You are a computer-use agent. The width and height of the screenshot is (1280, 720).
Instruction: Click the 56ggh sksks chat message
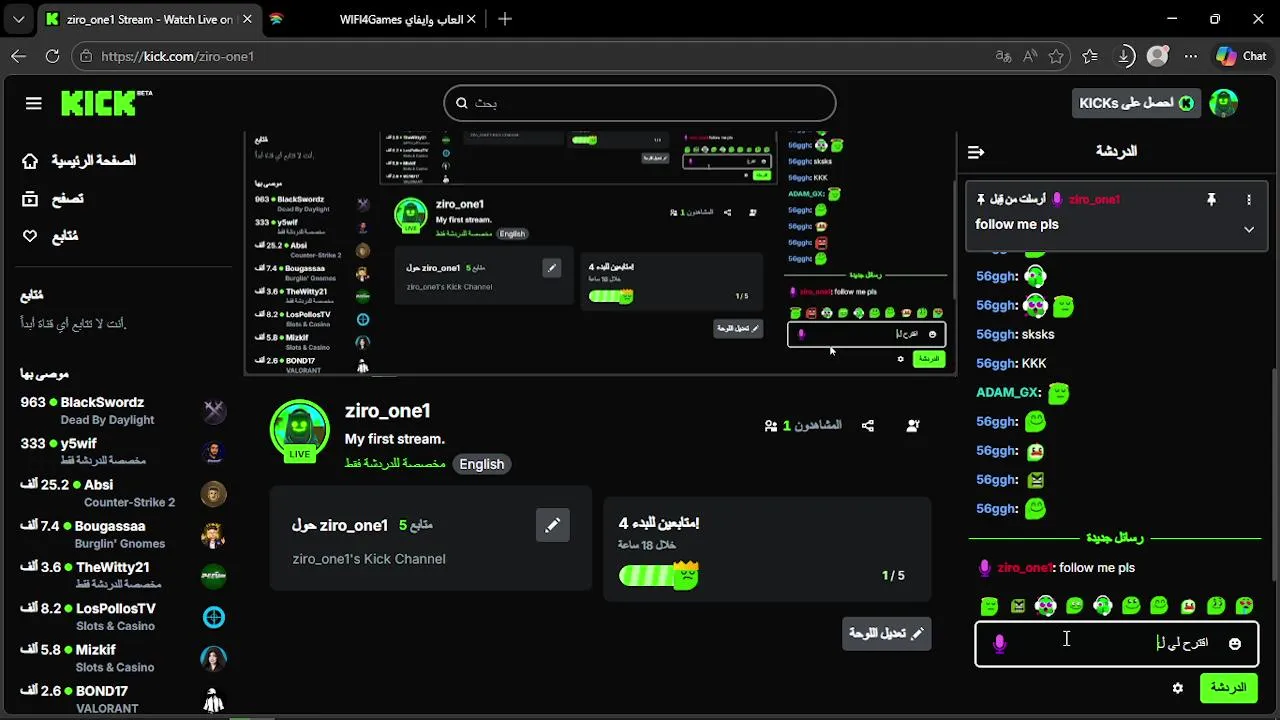pos(1015,334)
